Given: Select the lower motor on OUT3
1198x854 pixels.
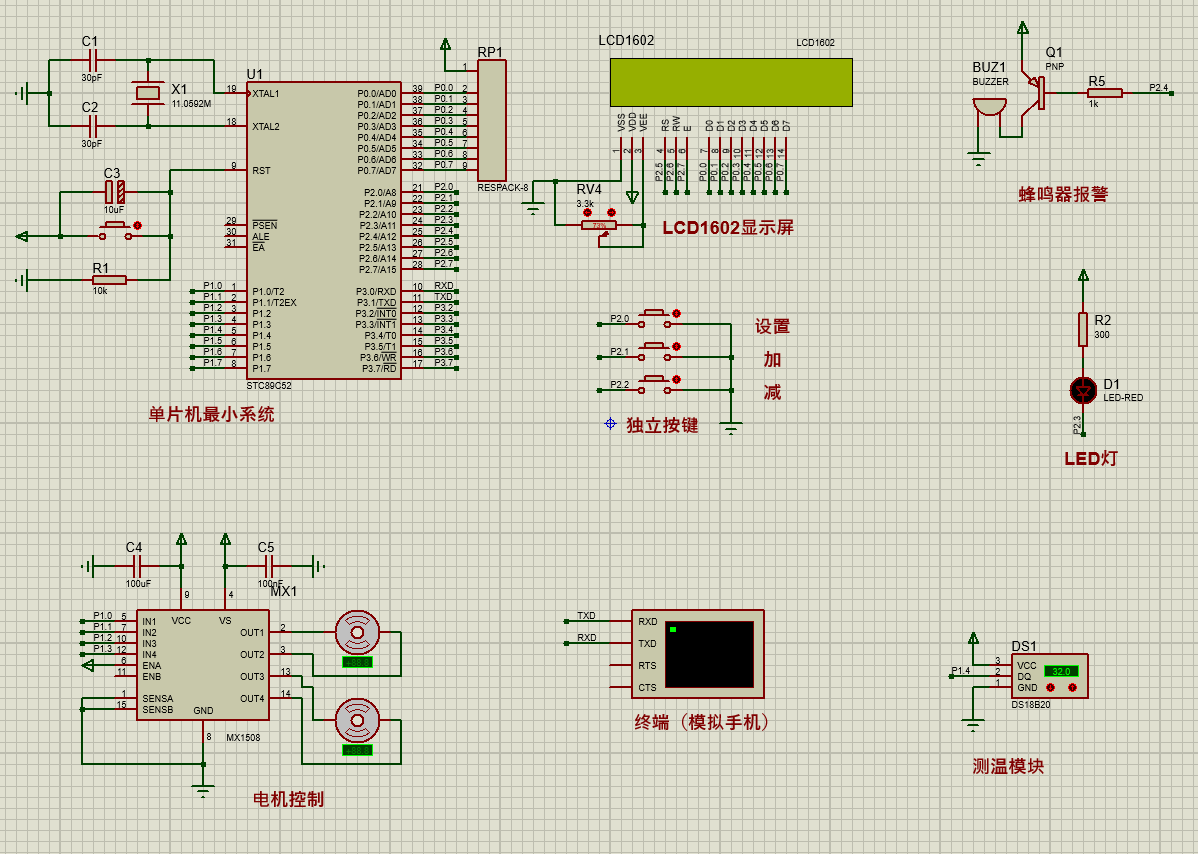Looking at the screenshot, I should tap(357, 718).
